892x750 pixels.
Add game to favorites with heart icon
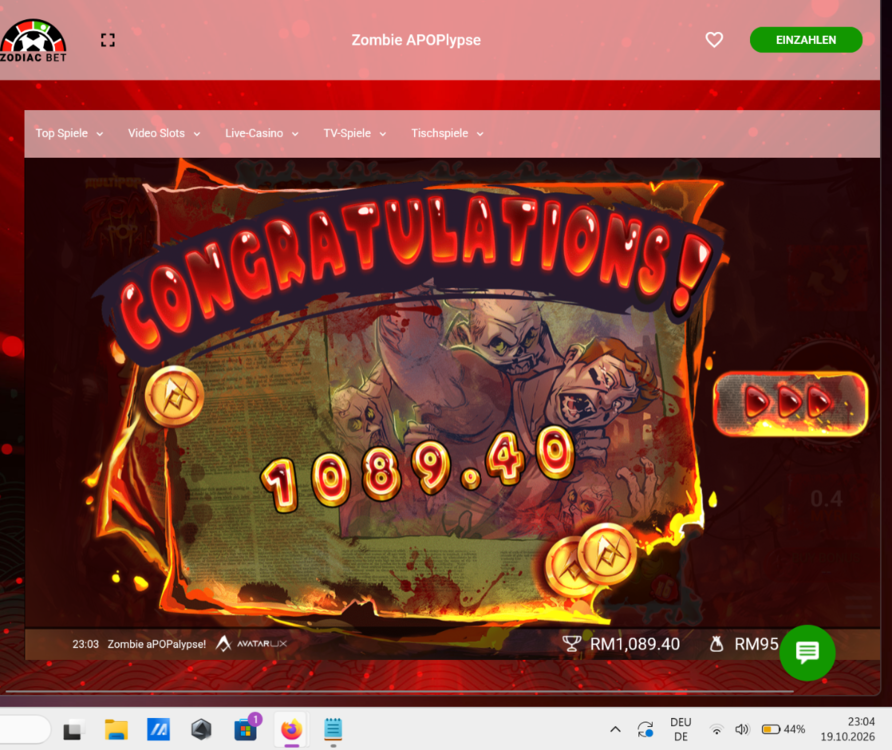coord(714,40)
